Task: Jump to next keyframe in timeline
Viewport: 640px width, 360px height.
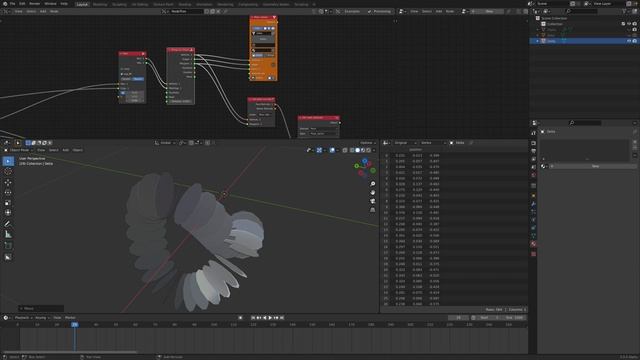Action: (x=276, y=318)
